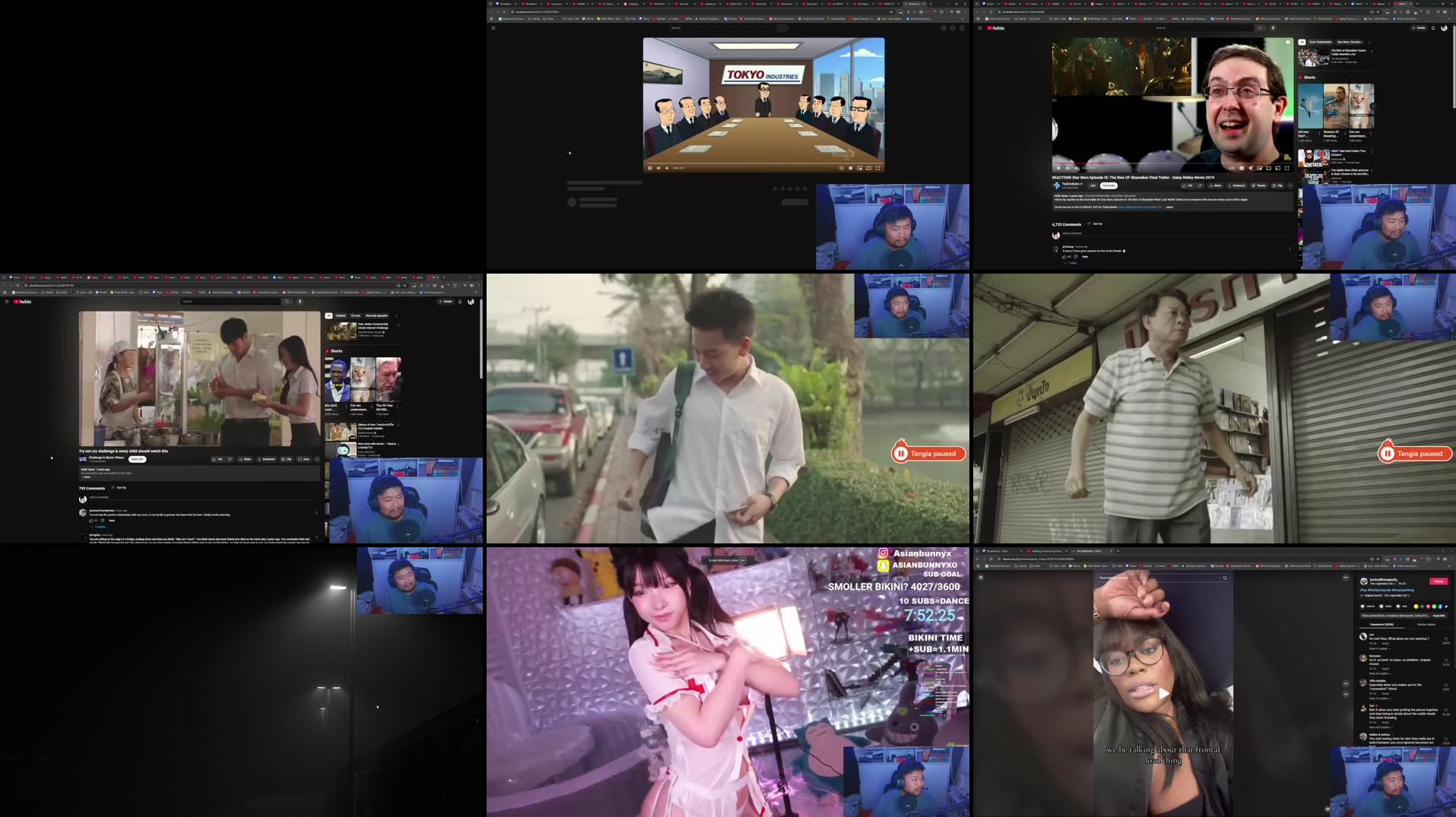Toggle autoplay switch in Star Wars reaction player

pos(1232,168)
